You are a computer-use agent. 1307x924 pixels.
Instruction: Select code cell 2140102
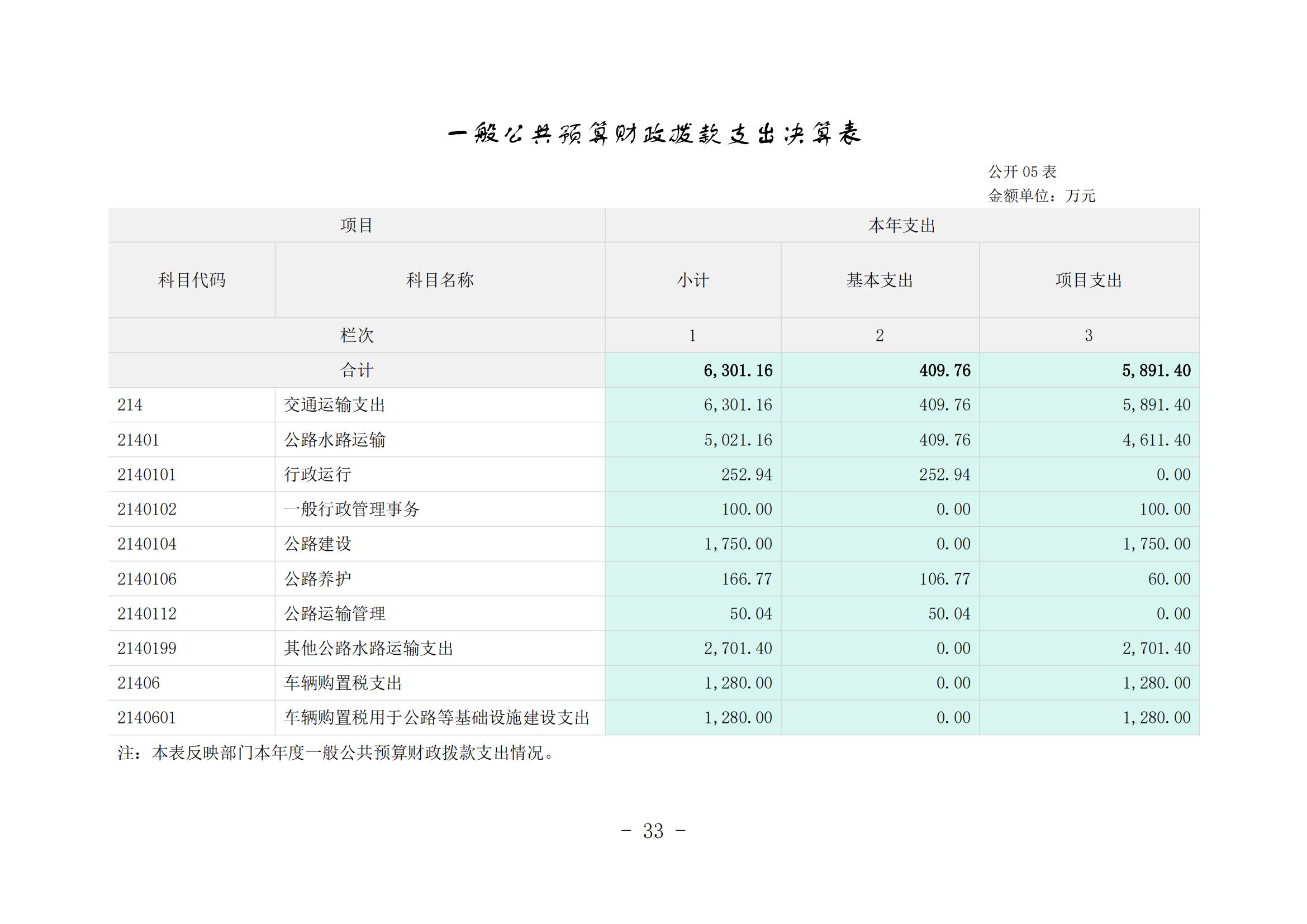pyautogui.click(x=192, y=509)
